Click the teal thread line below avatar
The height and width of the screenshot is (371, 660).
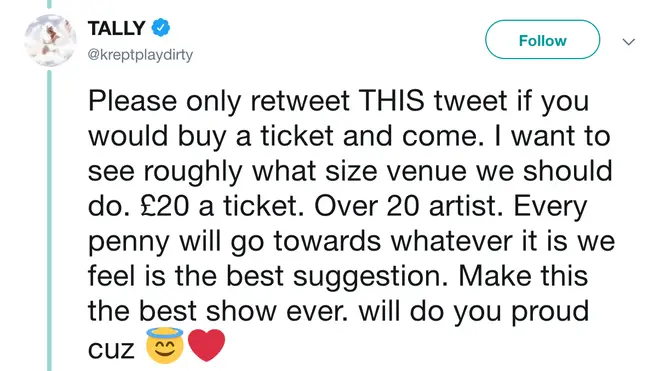point(49,221)
